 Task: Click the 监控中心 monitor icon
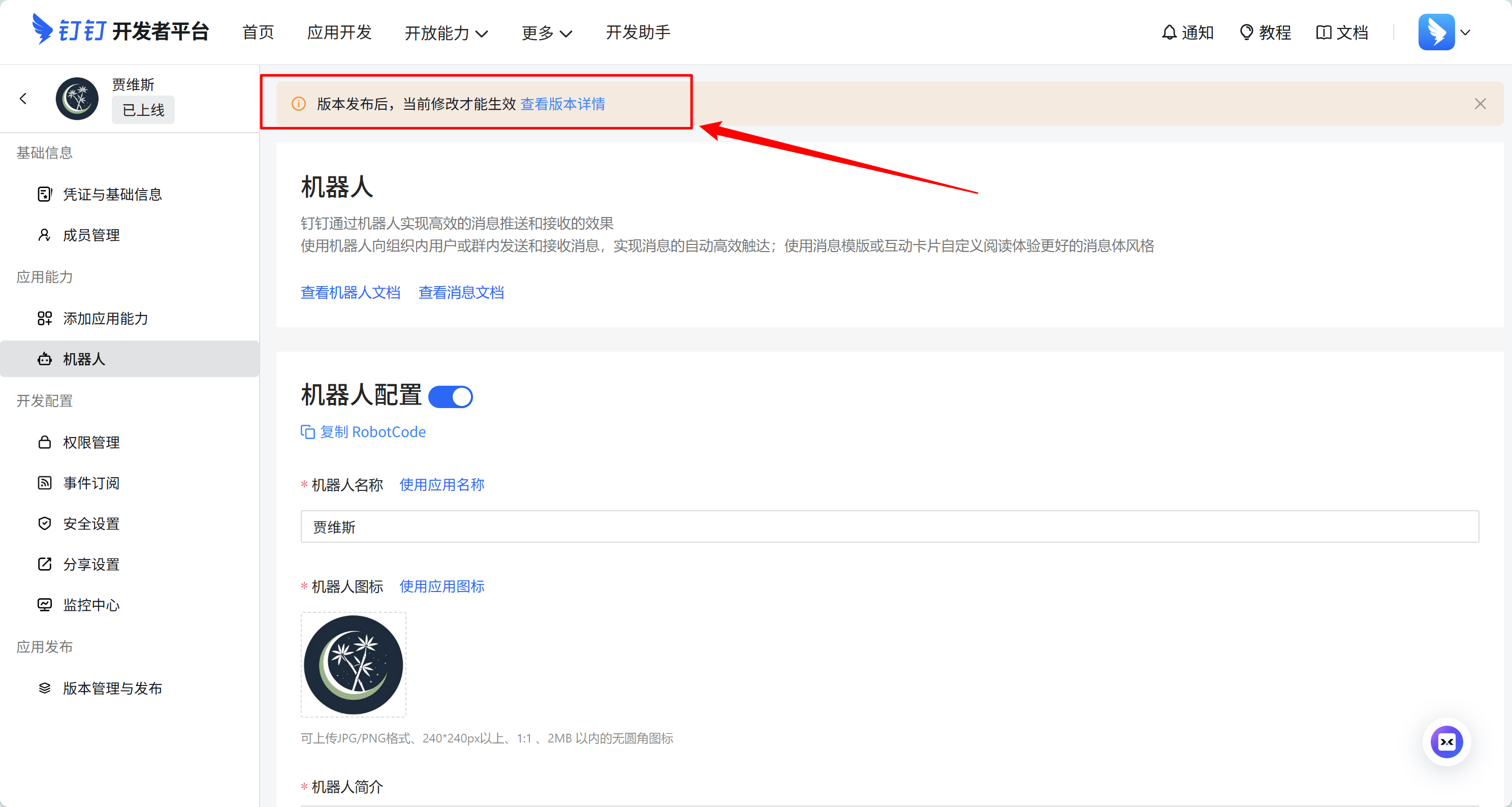coord(45,605)
